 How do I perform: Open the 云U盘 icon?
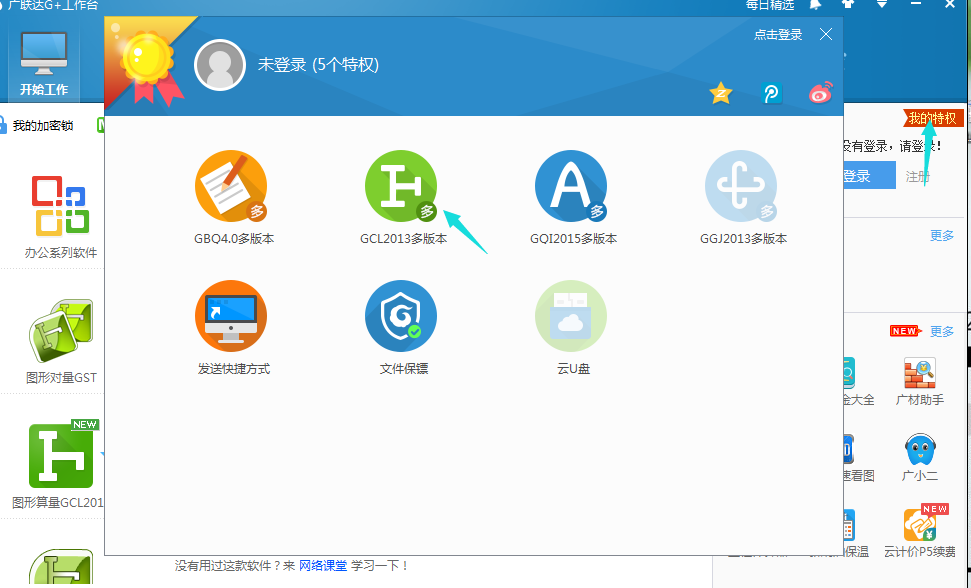click(571, 316)
